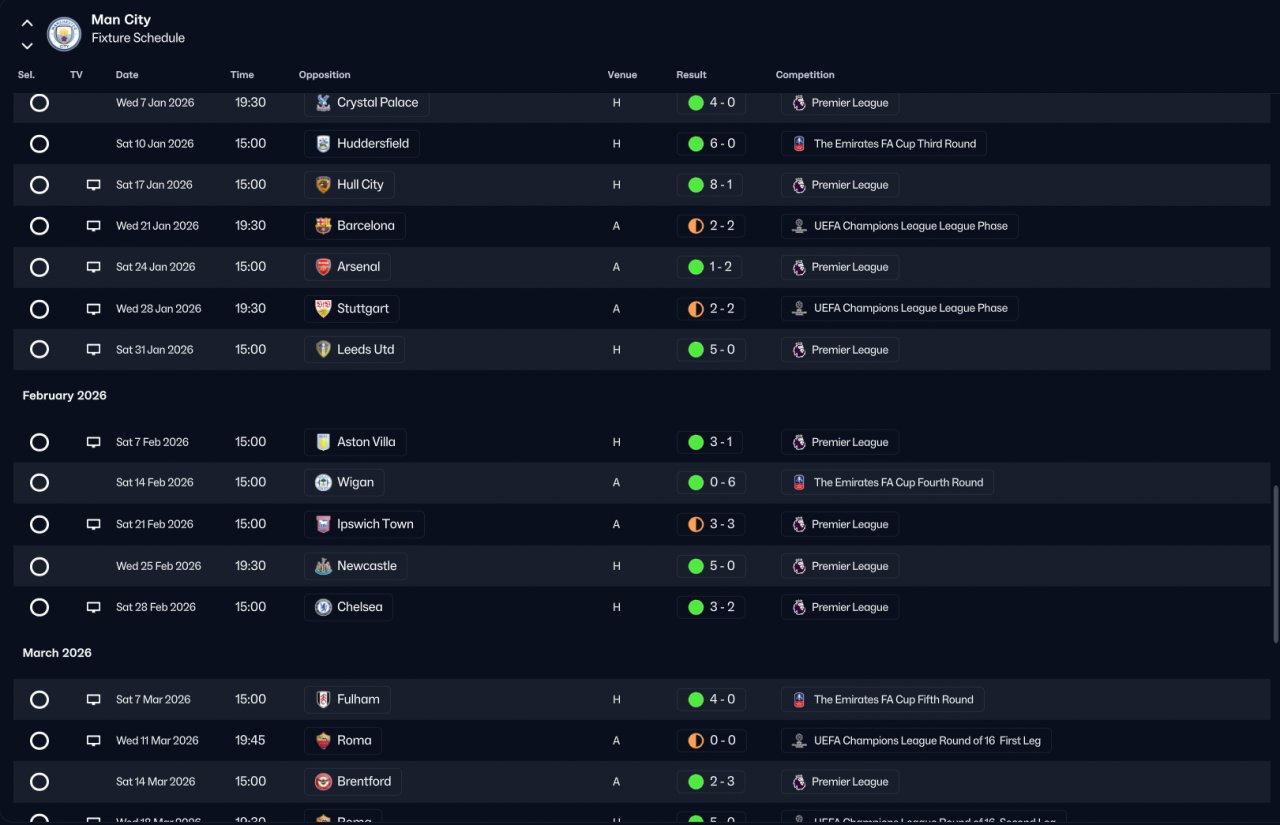
Task: Select the Crystal Palace fixture radio button
Action: click(39, 102)
